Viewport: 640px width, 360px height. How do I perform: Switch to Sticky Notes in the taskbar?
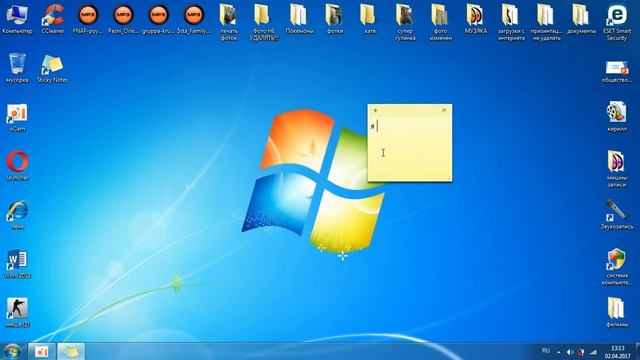71,351
